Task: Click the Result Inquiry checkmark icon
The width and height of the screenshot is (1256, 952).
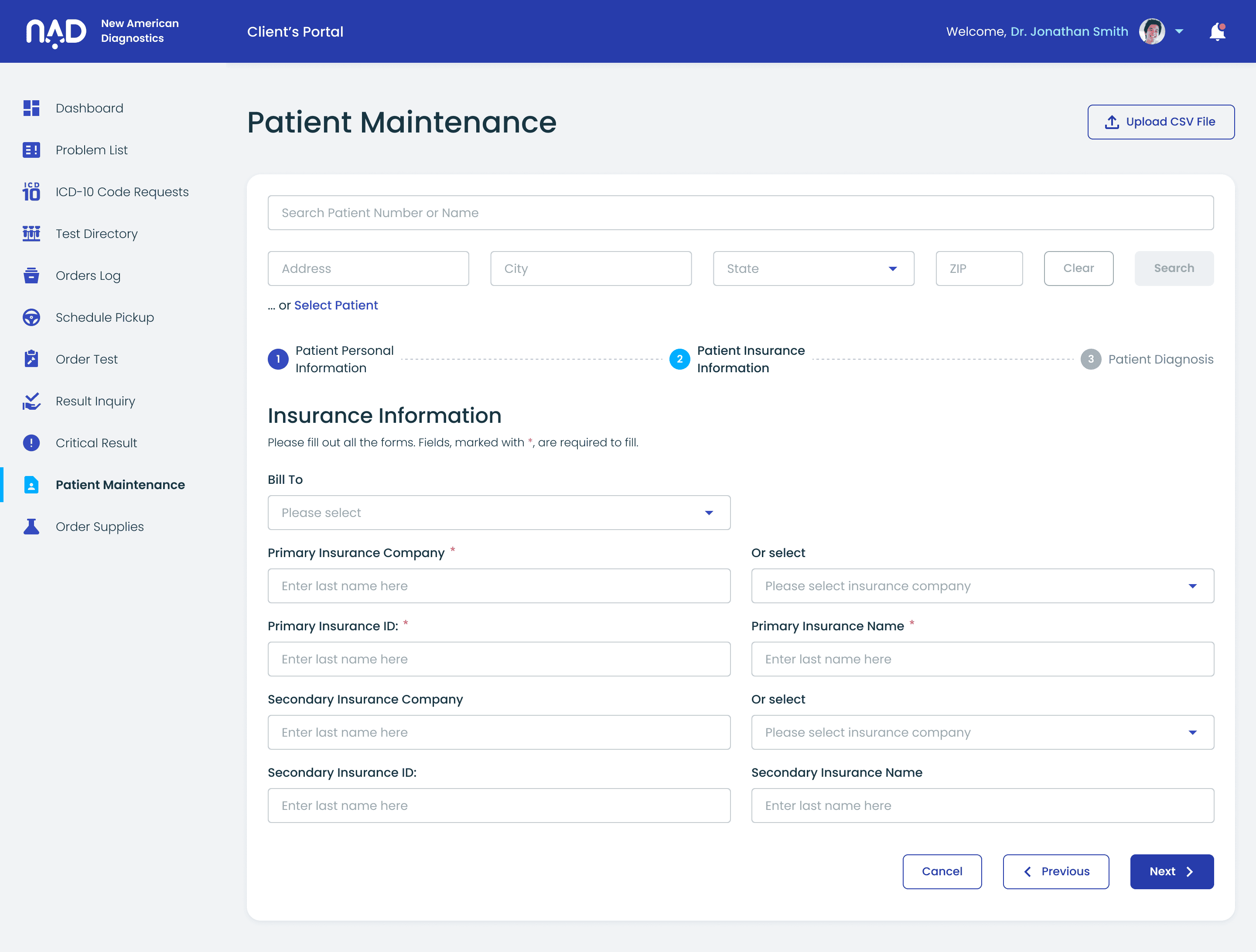Action: point(31,401)
